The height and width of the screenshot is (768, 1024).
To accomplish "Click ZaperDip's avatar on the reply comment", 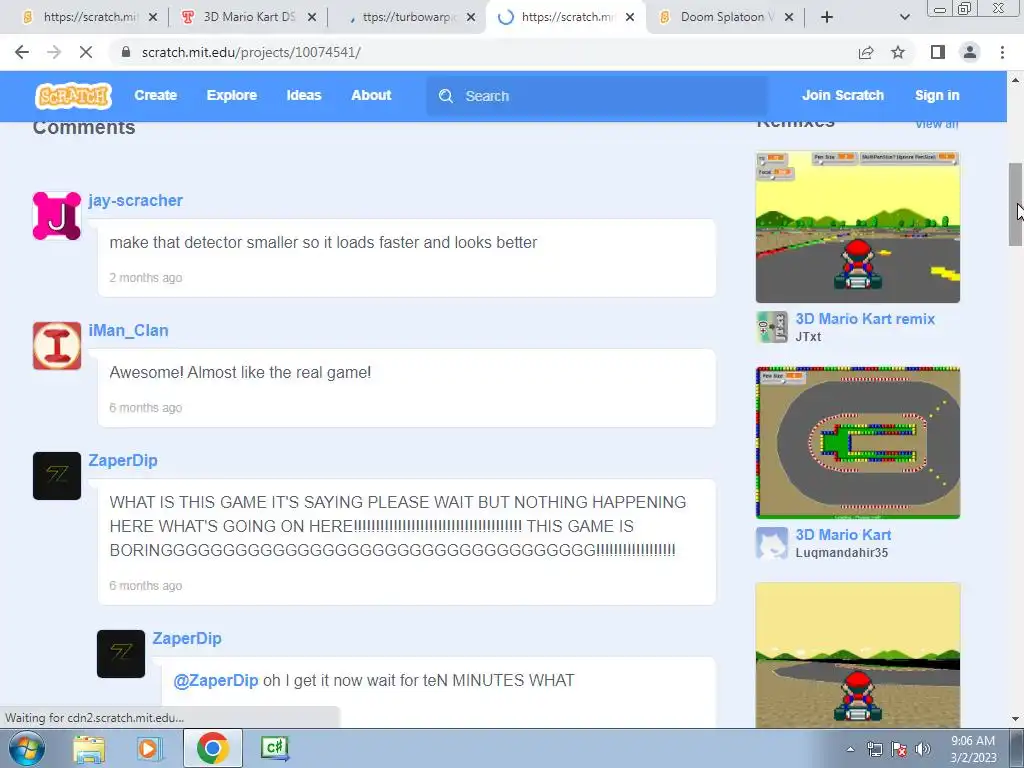I will pos(121,654).
